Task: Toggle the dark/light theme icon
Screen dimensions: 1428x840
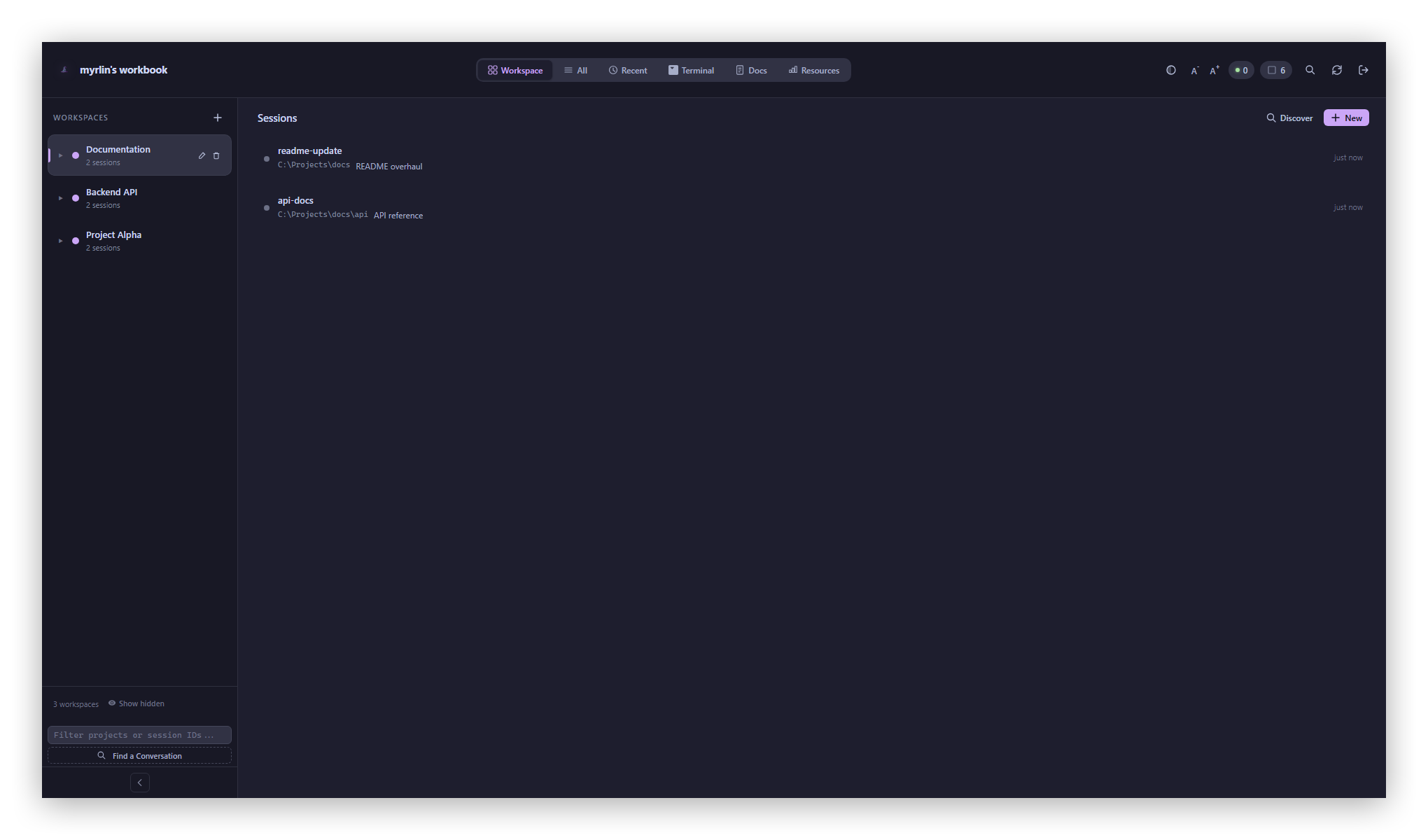Action: (x=1170, y=70)
